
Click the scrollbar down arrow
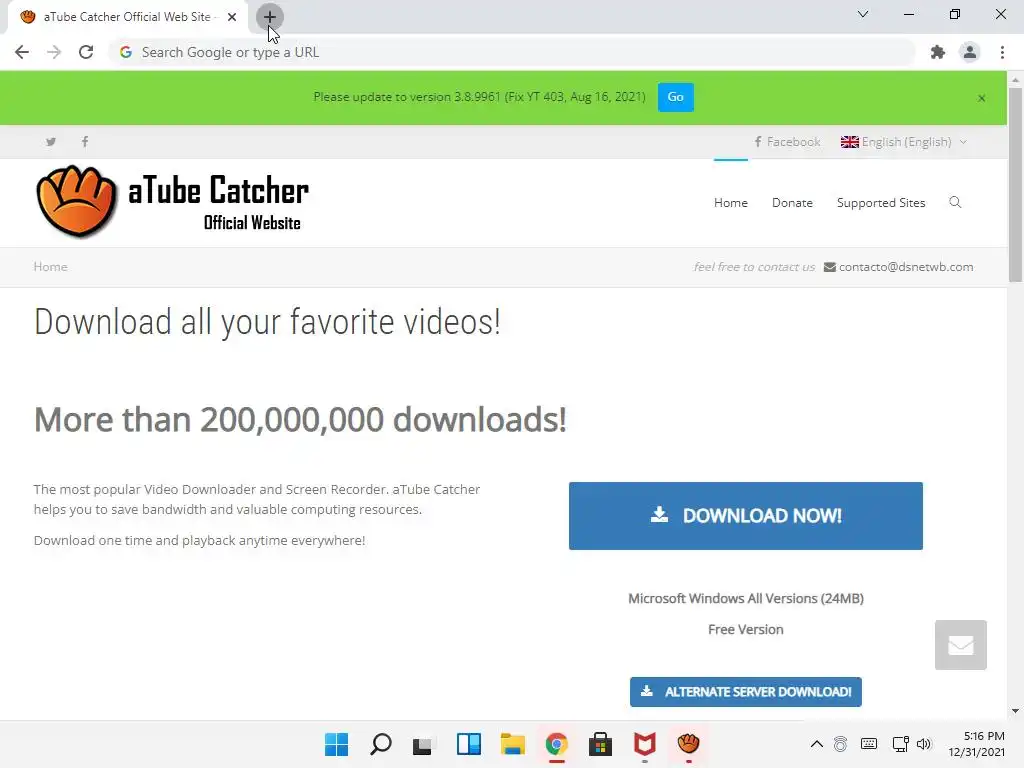click(x=1015, y=711)
